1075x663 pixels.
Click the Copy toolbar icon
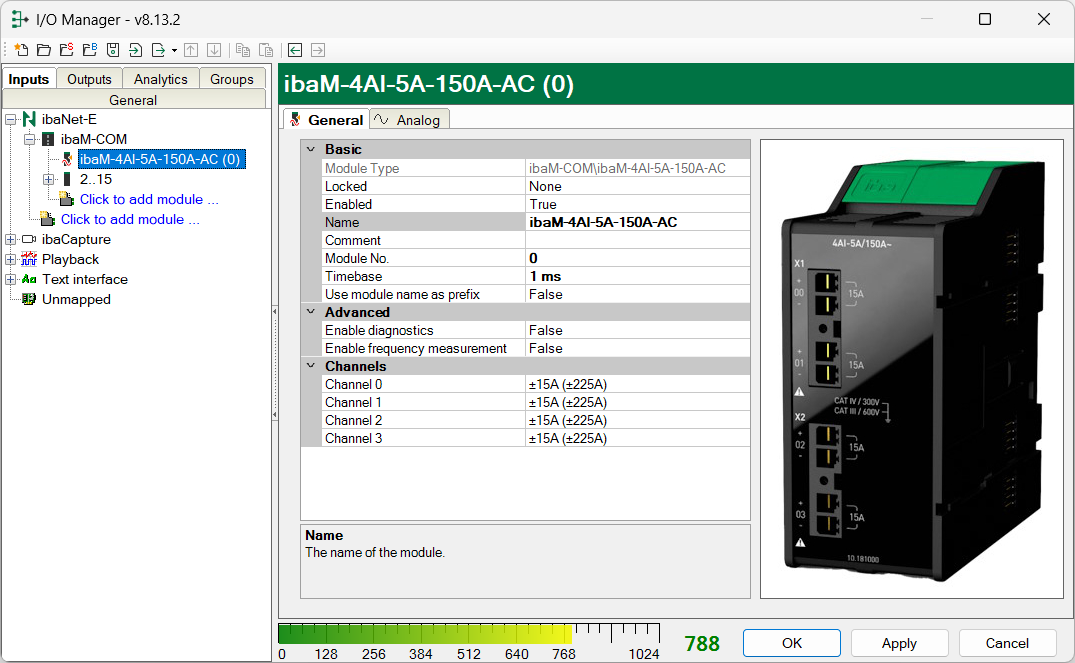tap(243, 50)
